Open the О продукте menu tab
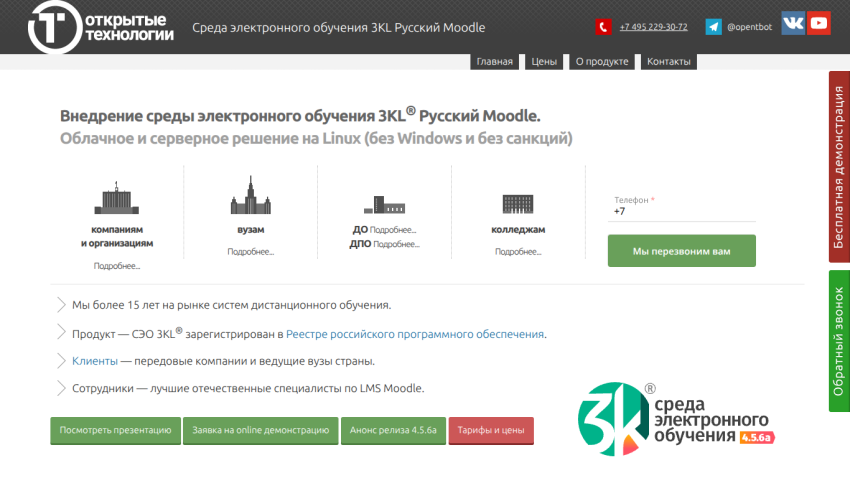 pos(602,62)
